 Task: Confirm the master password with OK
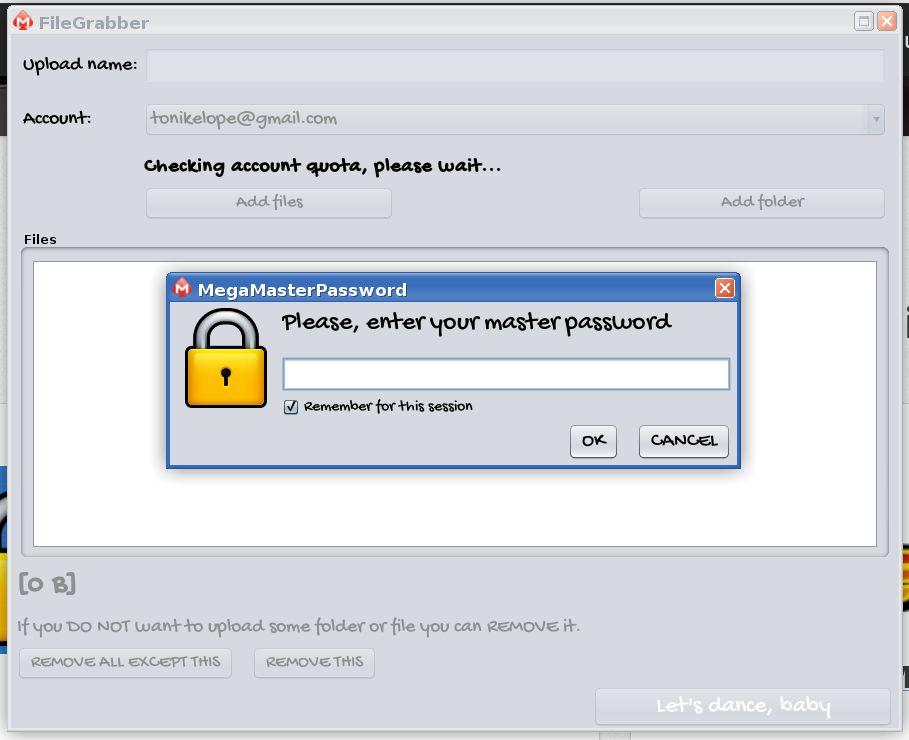593,441
